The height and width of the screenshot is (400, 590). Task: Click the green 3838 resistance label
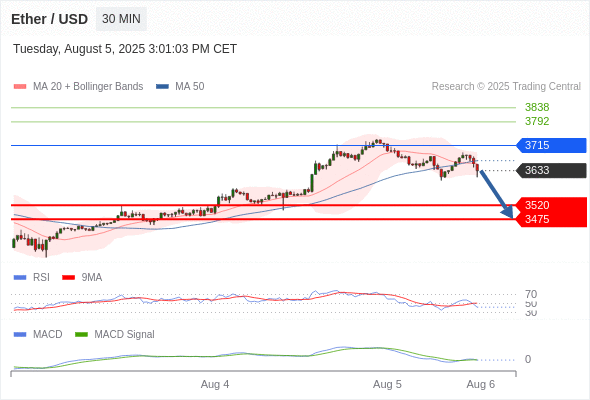[537, 107]
